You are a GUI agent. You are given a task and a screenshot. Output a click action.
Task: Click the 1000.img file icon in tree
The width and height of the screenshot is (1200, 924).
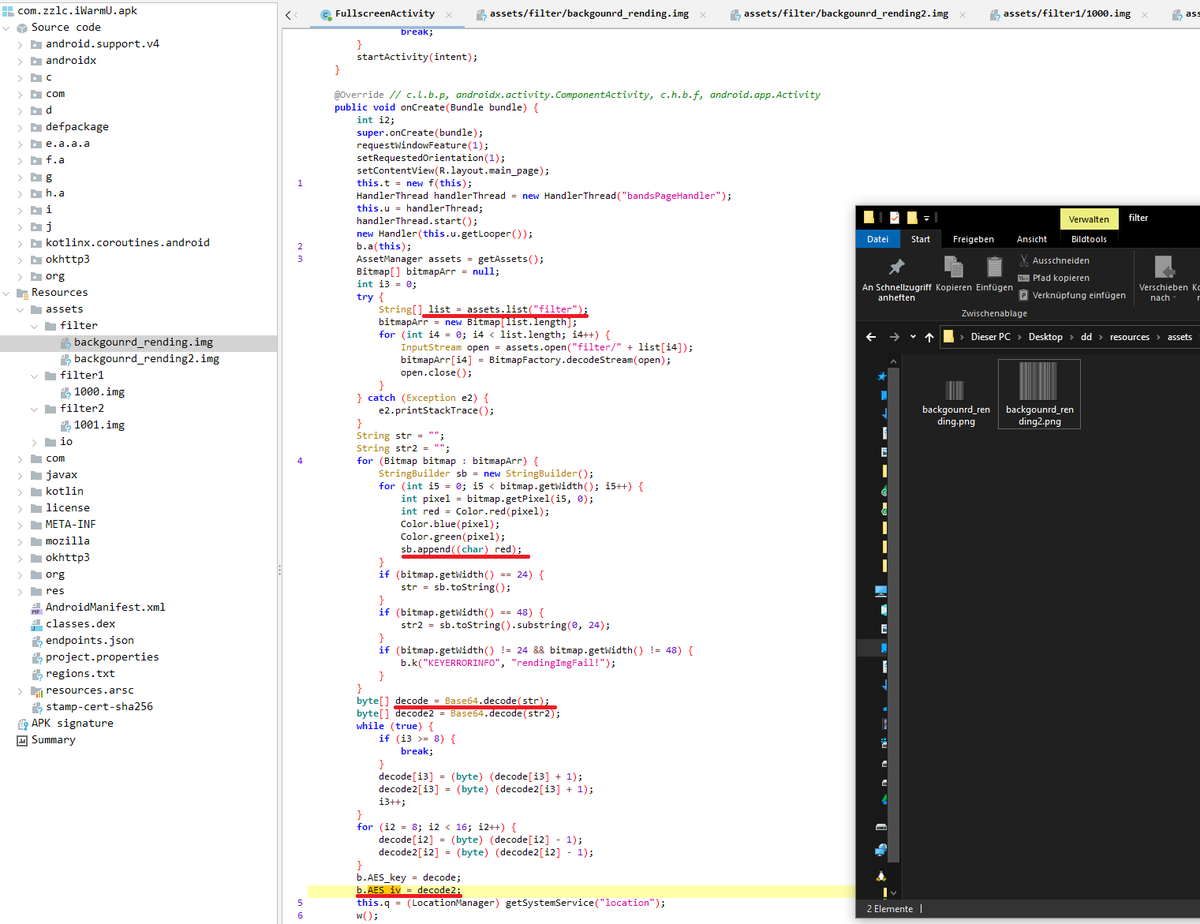tap(65, 392)
